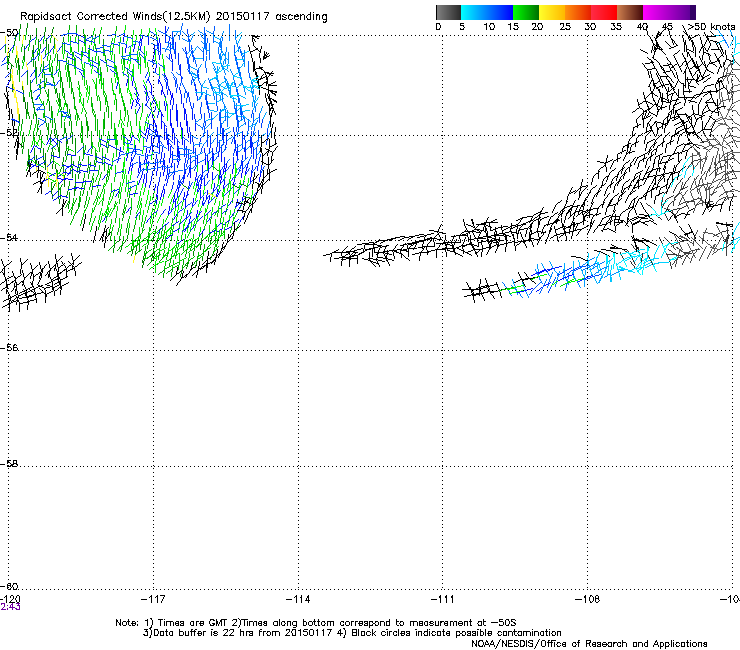
Task: Click the -60 latitude axis label
Action: [x=9, y=587]
